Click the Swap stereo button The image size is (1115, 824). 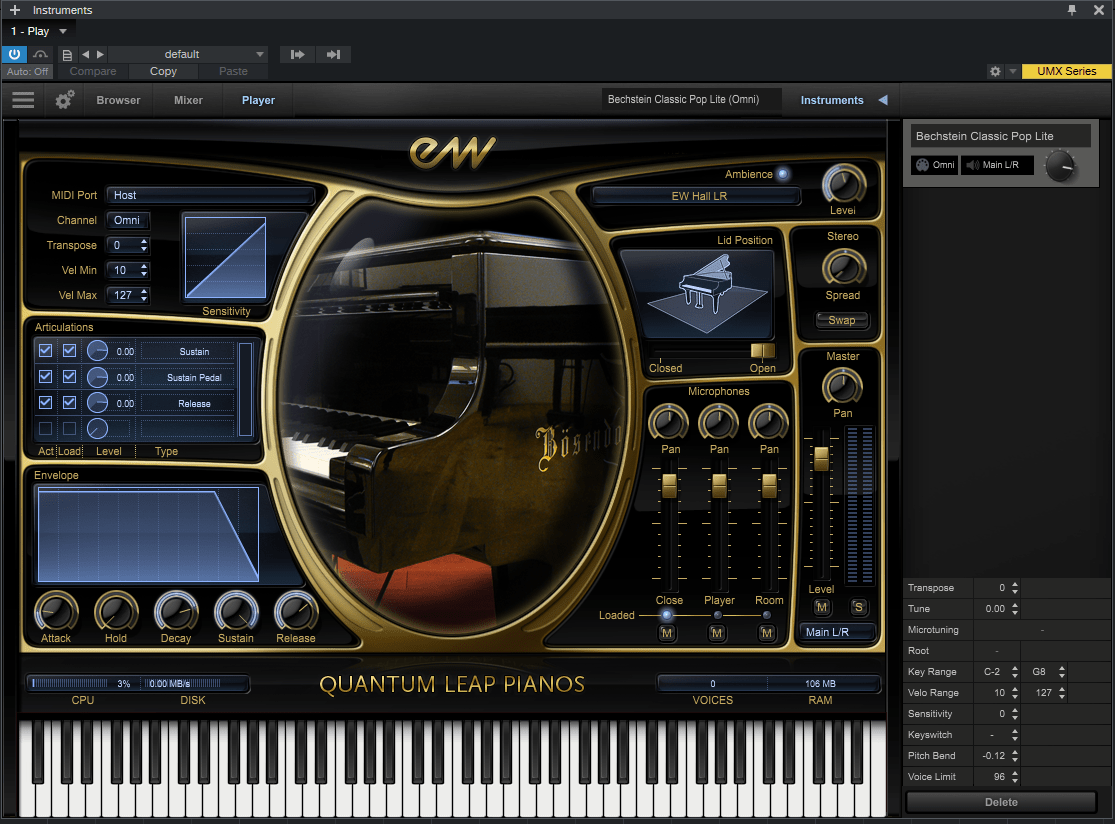842,320
